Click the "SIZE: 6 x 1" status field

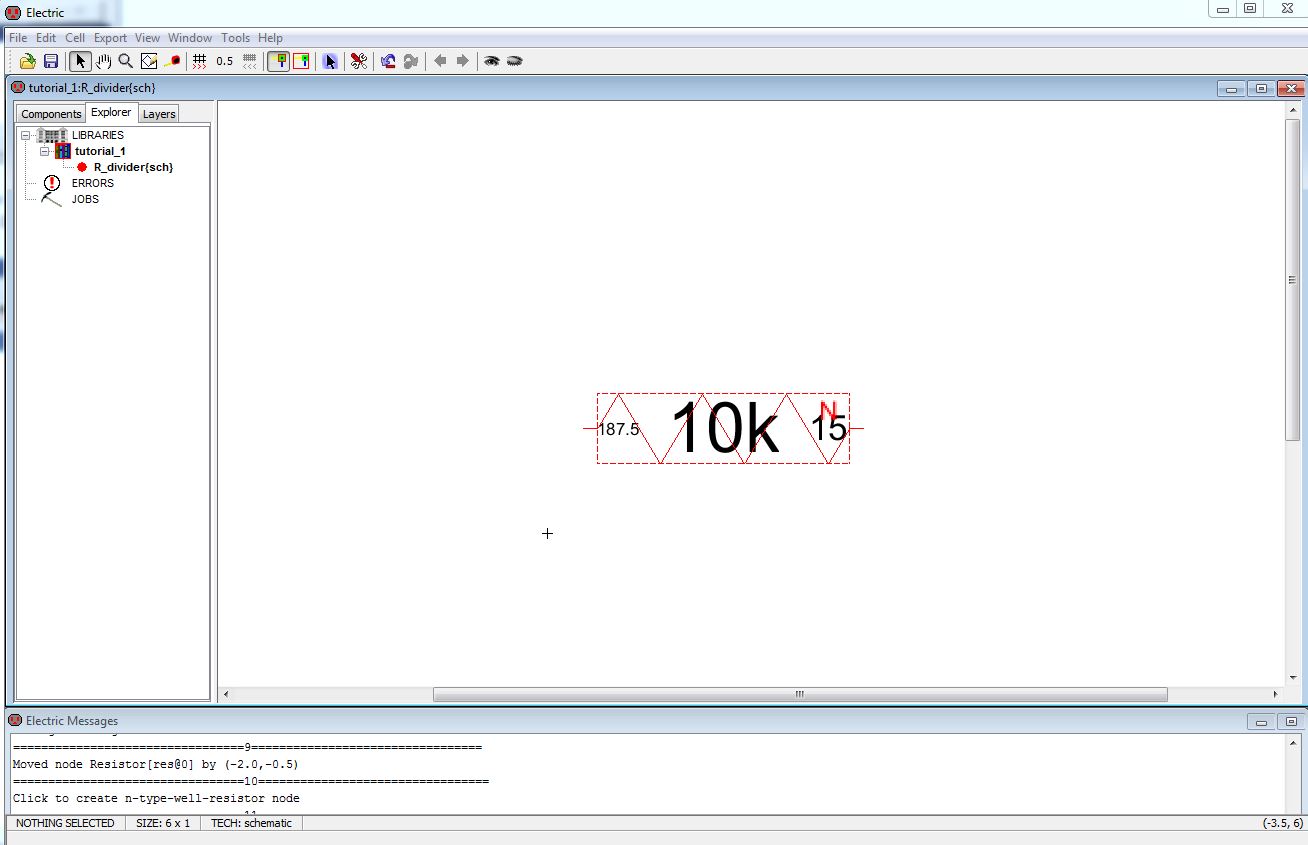pos(163,823)
